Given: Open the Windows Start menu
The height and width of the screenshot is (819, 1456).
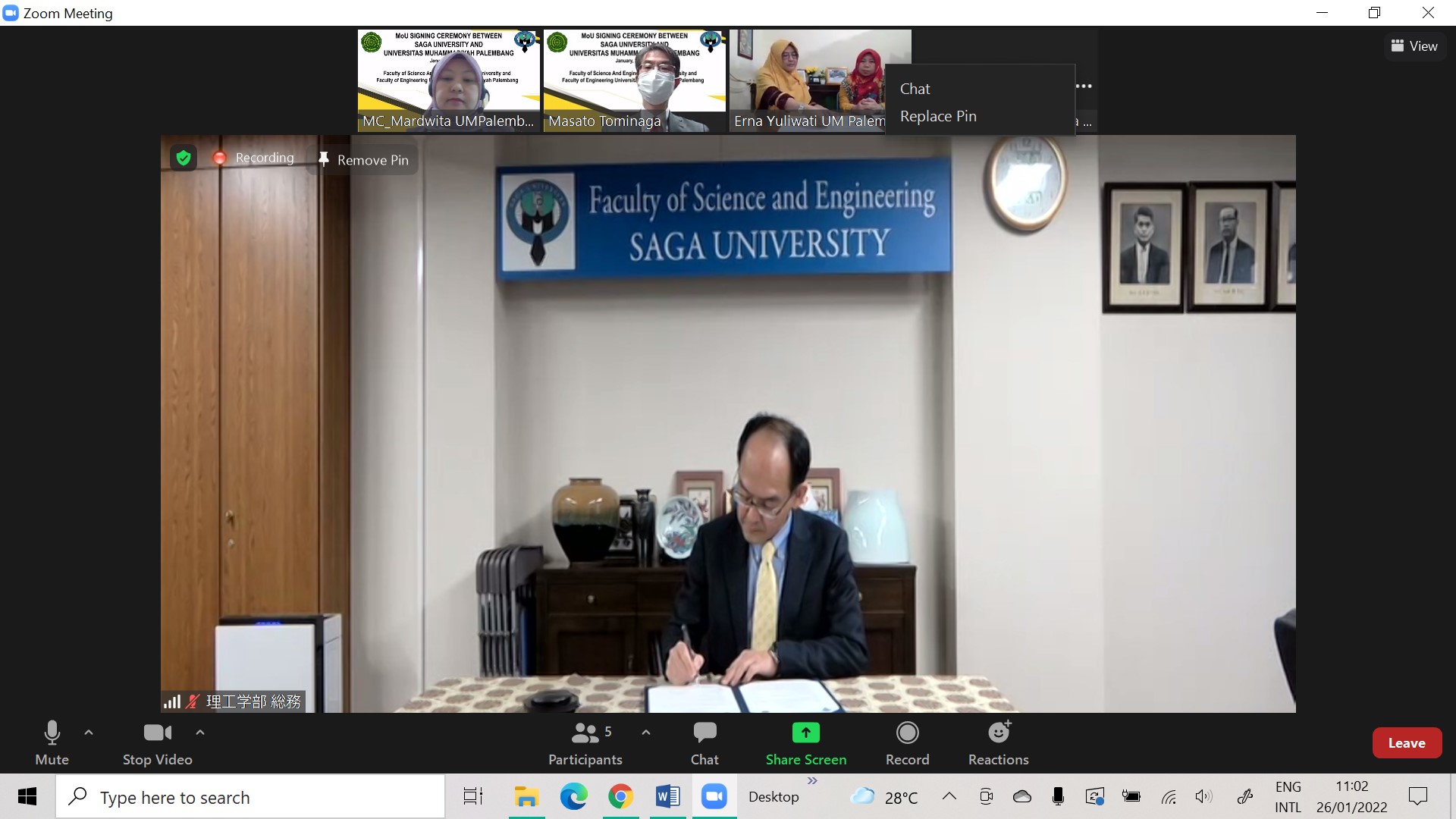Looking at the screenshot, I should 27,796.
